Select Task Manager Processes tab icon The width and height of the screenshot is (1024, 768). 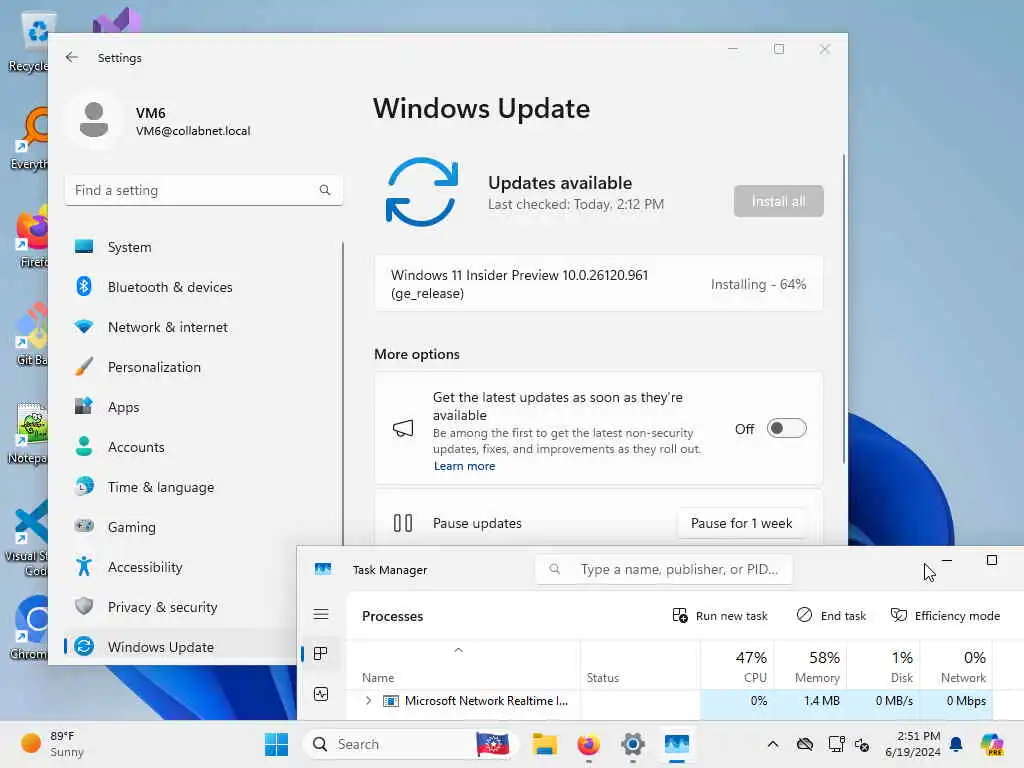(321, 654)
